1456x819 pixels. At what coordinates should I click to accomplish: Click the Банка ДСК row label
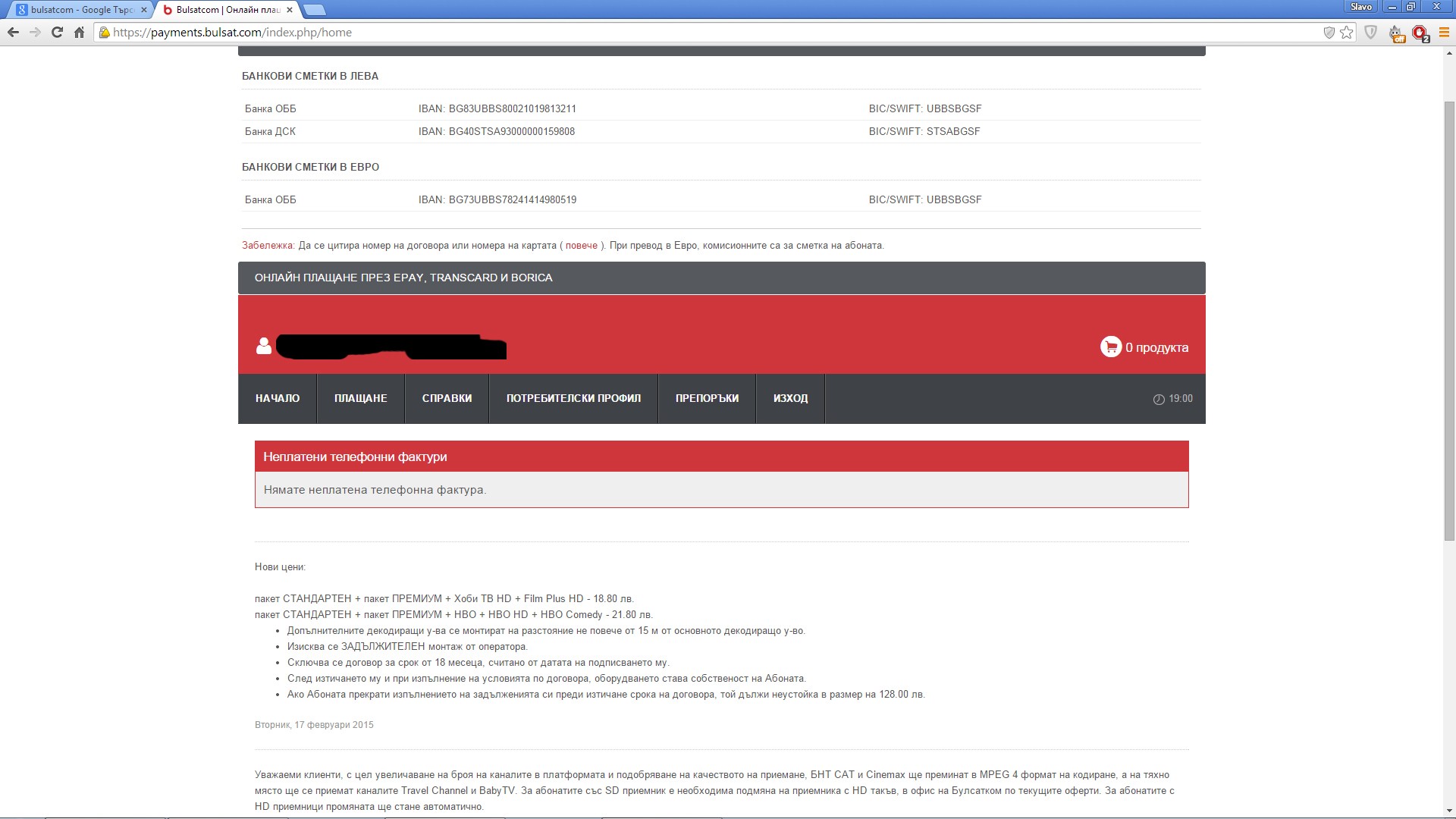[x=270, y=132]
